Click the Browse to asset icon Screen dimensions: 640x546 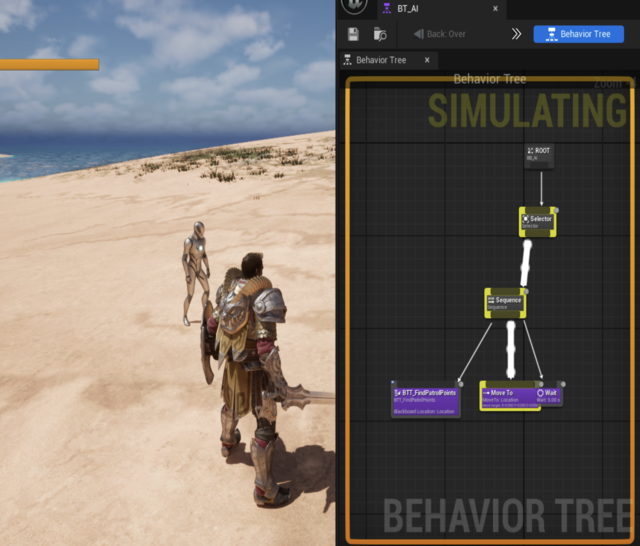tap(380, 34)
